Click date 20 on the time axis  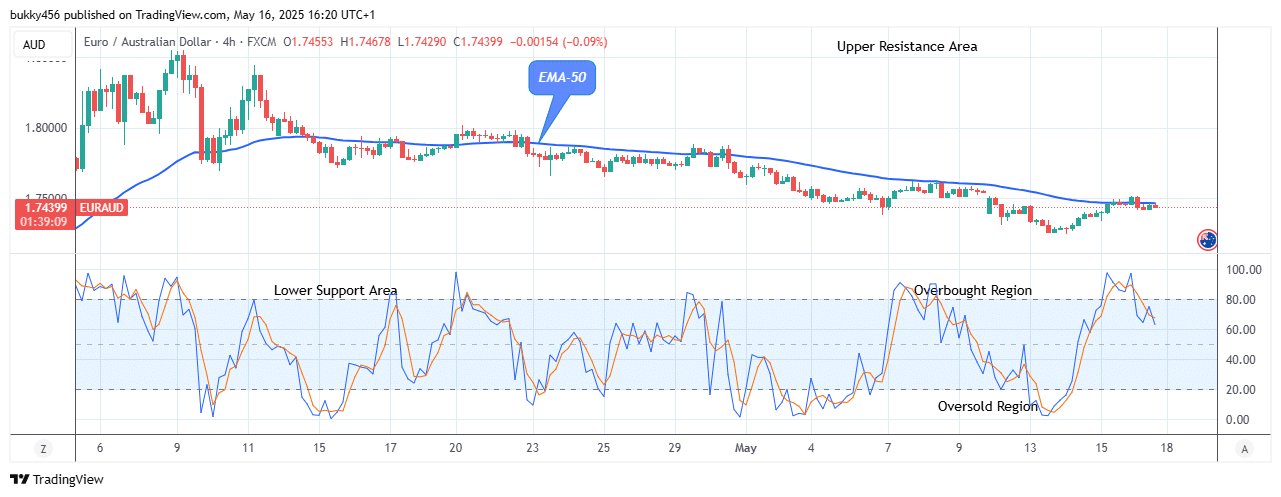455,448
